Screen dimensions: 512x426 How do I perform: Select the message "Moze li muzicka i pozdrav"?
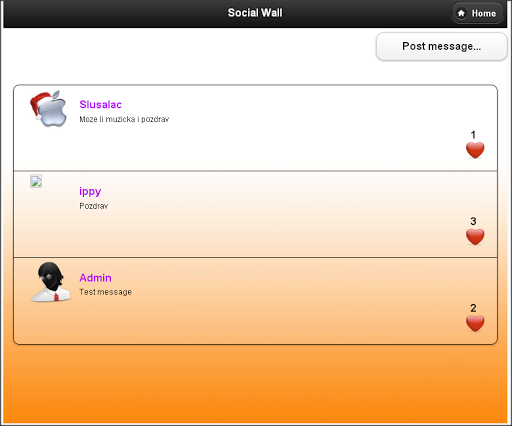(x=124, y=119)
